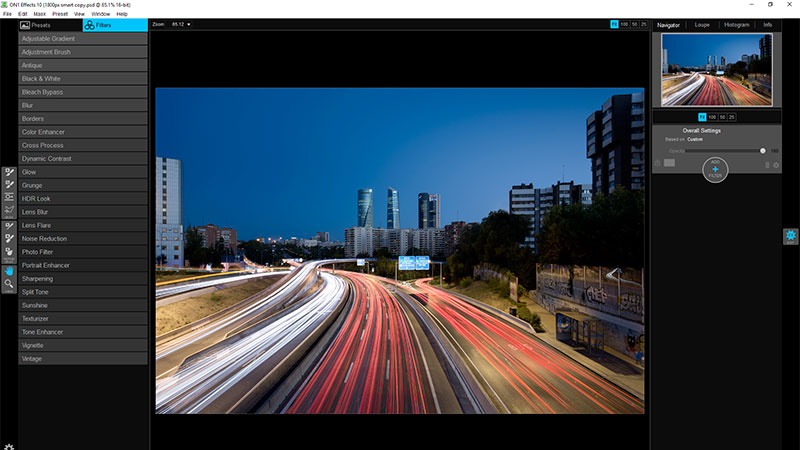Click the Add Filter plus button
800x450 pixels.
coord(715,169)
